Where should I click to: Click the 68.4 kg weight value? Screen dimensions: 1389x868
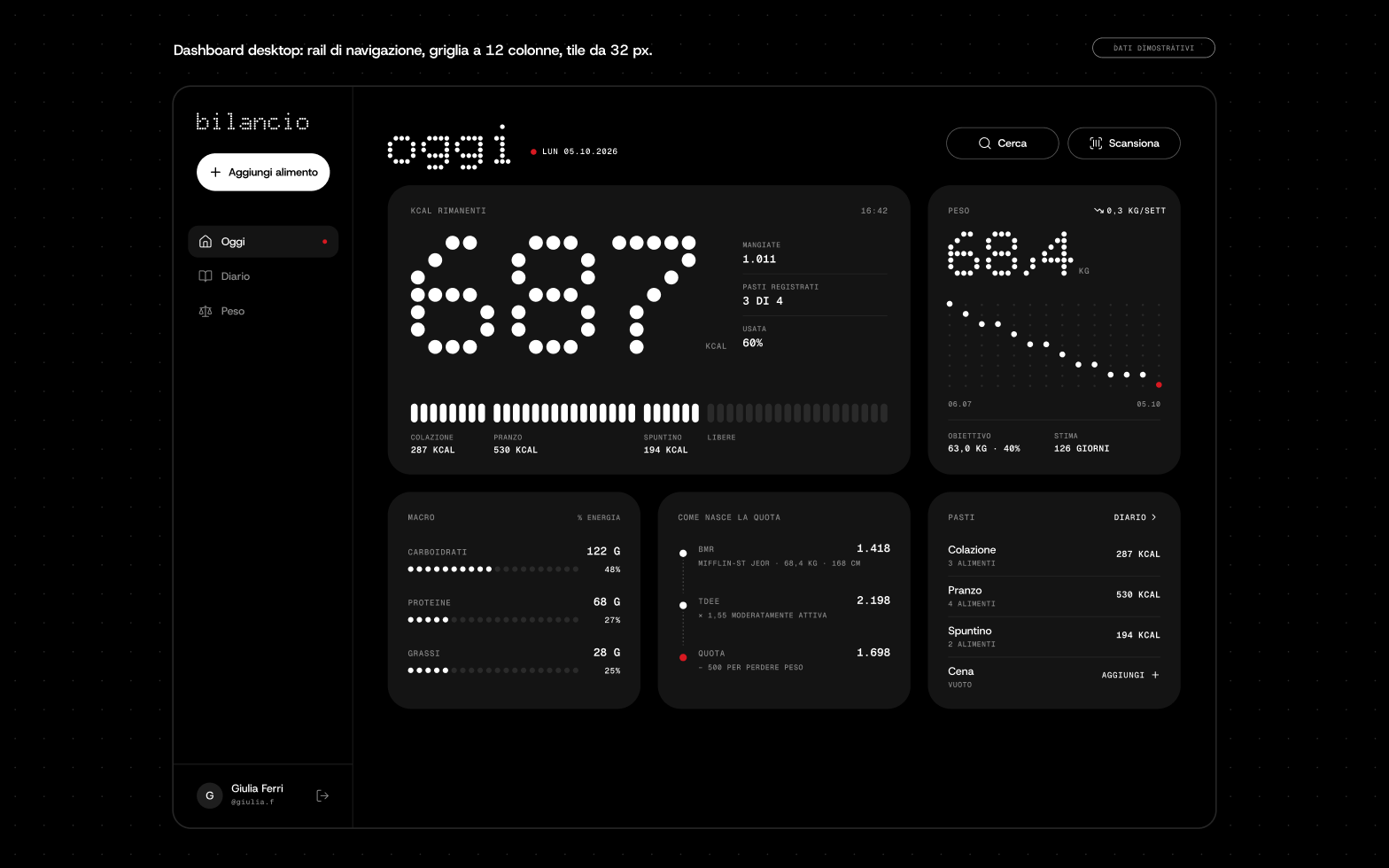pyautogui.click(x=1011, y=254)
